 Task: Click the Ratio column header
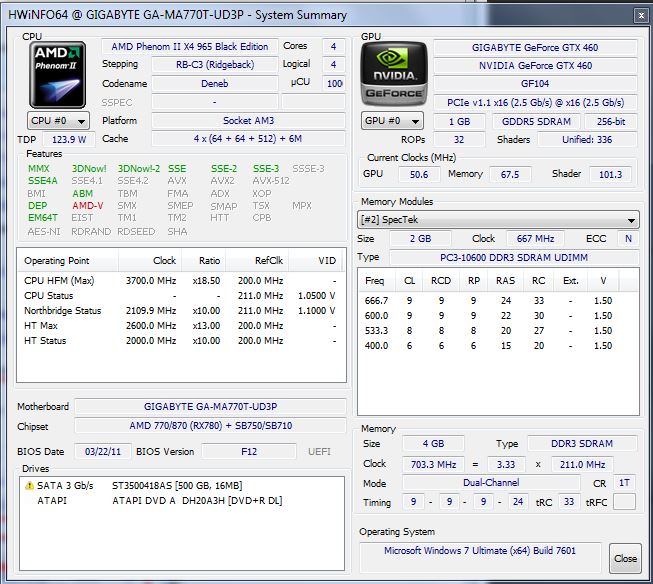pos(204,261)
